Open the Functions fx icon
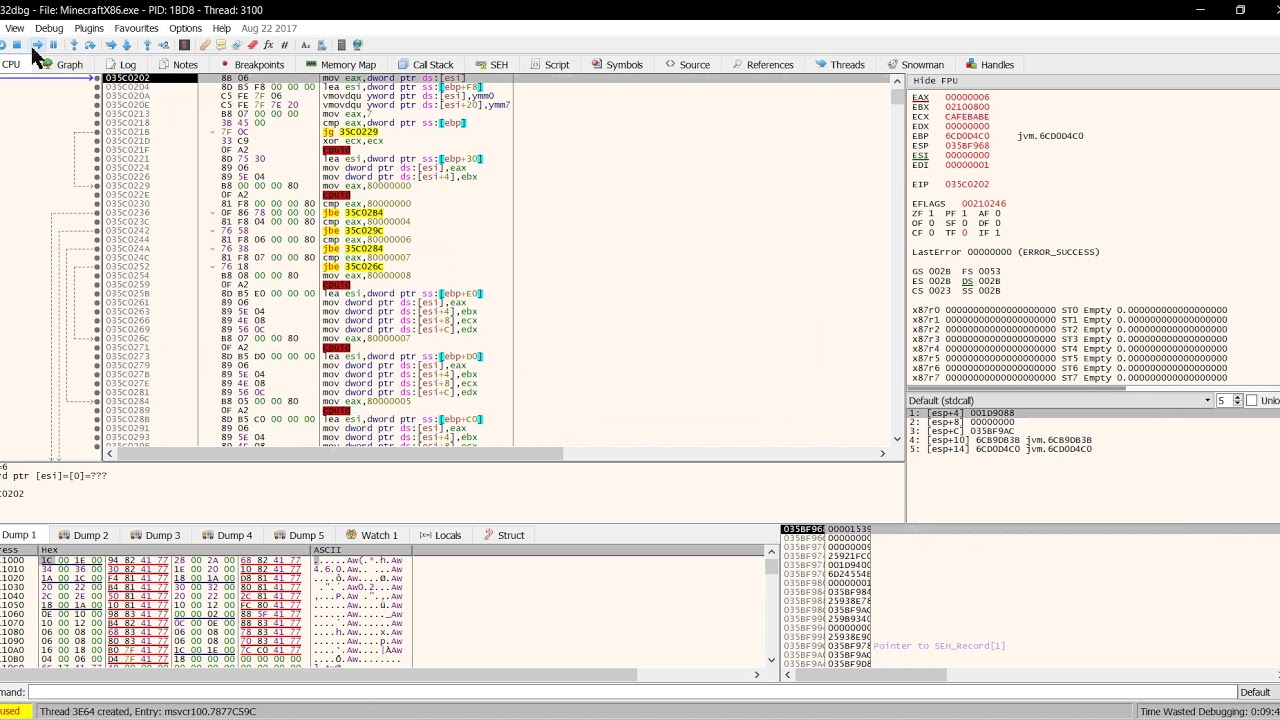The image size is (1280, 720). (x=268, y=45)
